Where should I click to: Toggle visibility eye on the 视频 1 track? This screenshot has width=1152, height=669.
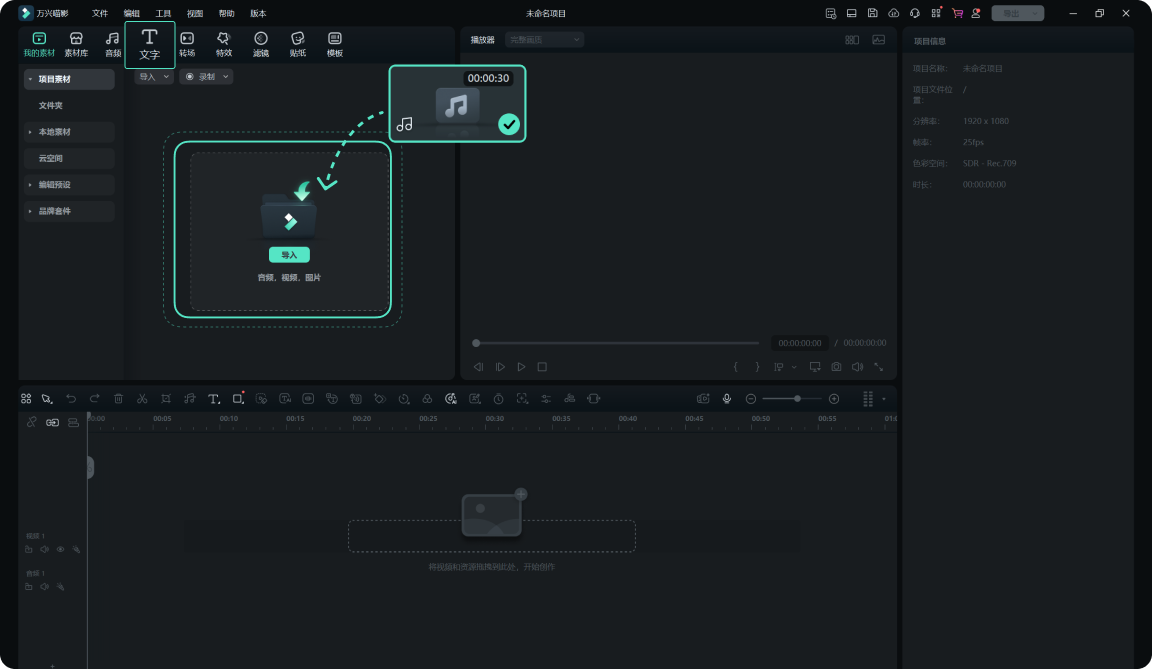click(x=60, y=549)
